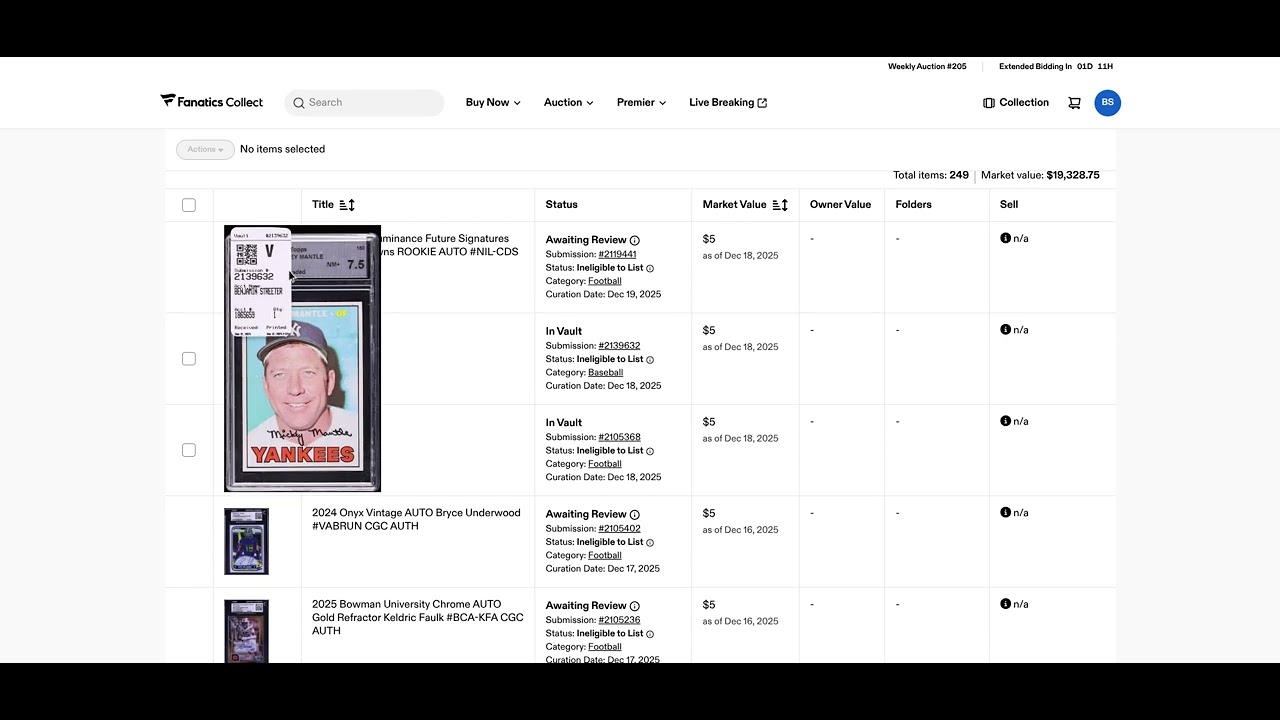Click Sell n/a info icon on Baseball row
The image size is (1280, 720).
point(1006,329)
